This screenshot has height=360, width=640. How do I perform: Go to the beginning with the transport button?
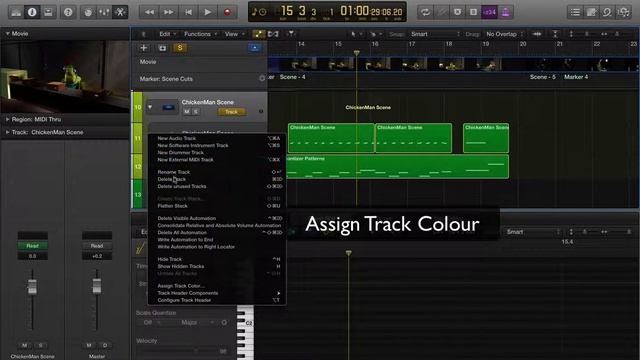[188, 12]
